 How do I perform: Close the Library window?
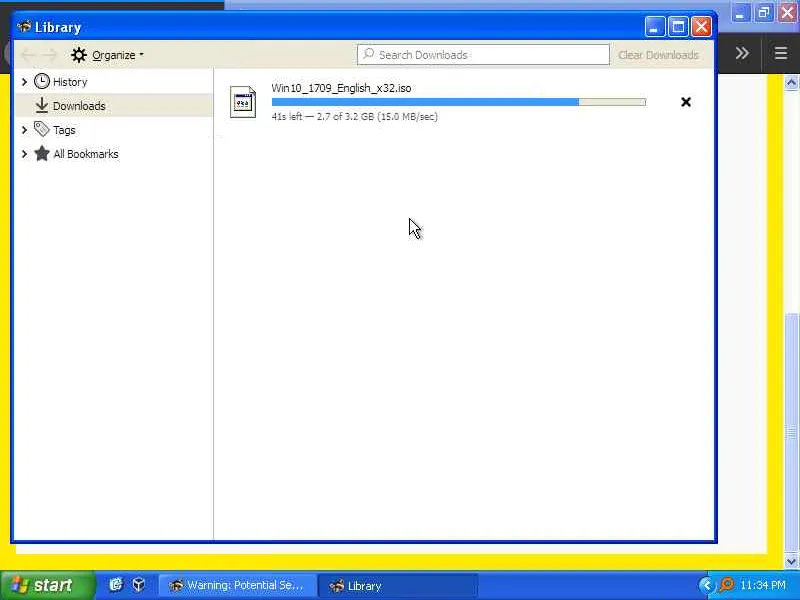click(702, 27)
